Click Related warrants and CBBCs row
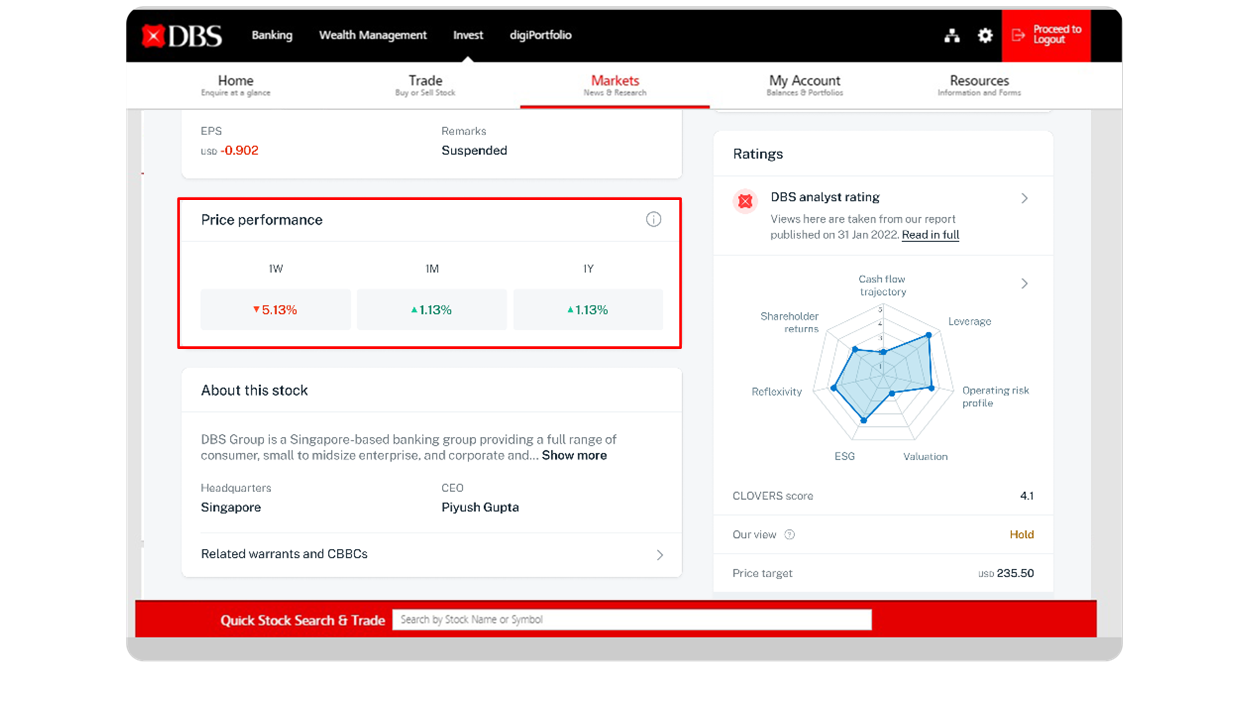1250x720 pixels. click(432, 555)
